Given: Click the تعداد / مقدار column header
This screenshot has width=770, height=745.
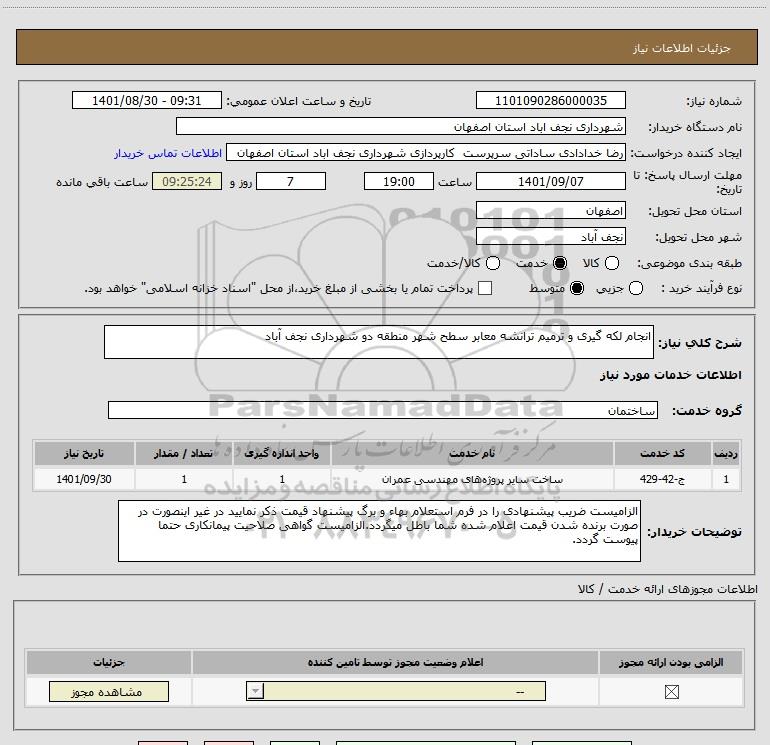Looking at the screenshot, I should (x=184, y=453).
